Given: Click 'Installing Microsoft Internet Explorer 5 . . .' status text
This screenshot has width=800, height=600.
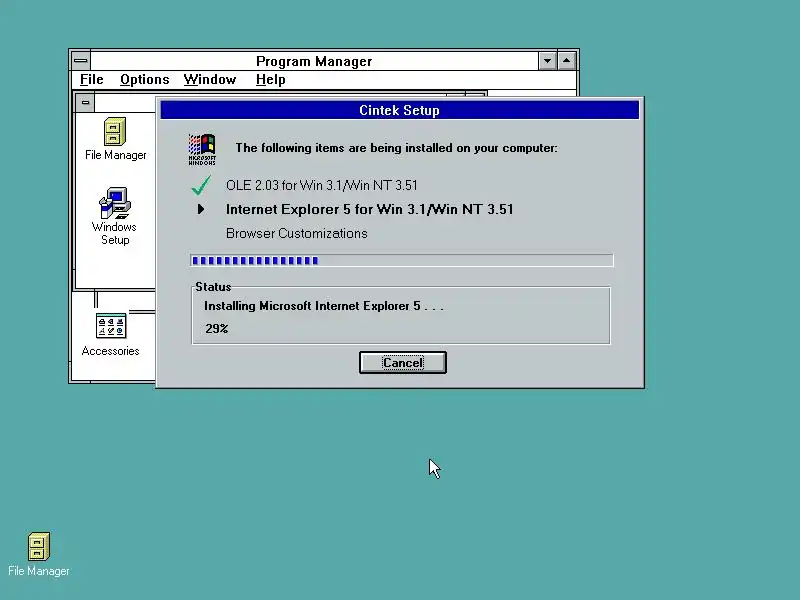Looking at the screenshot, I should pos(323,306).
